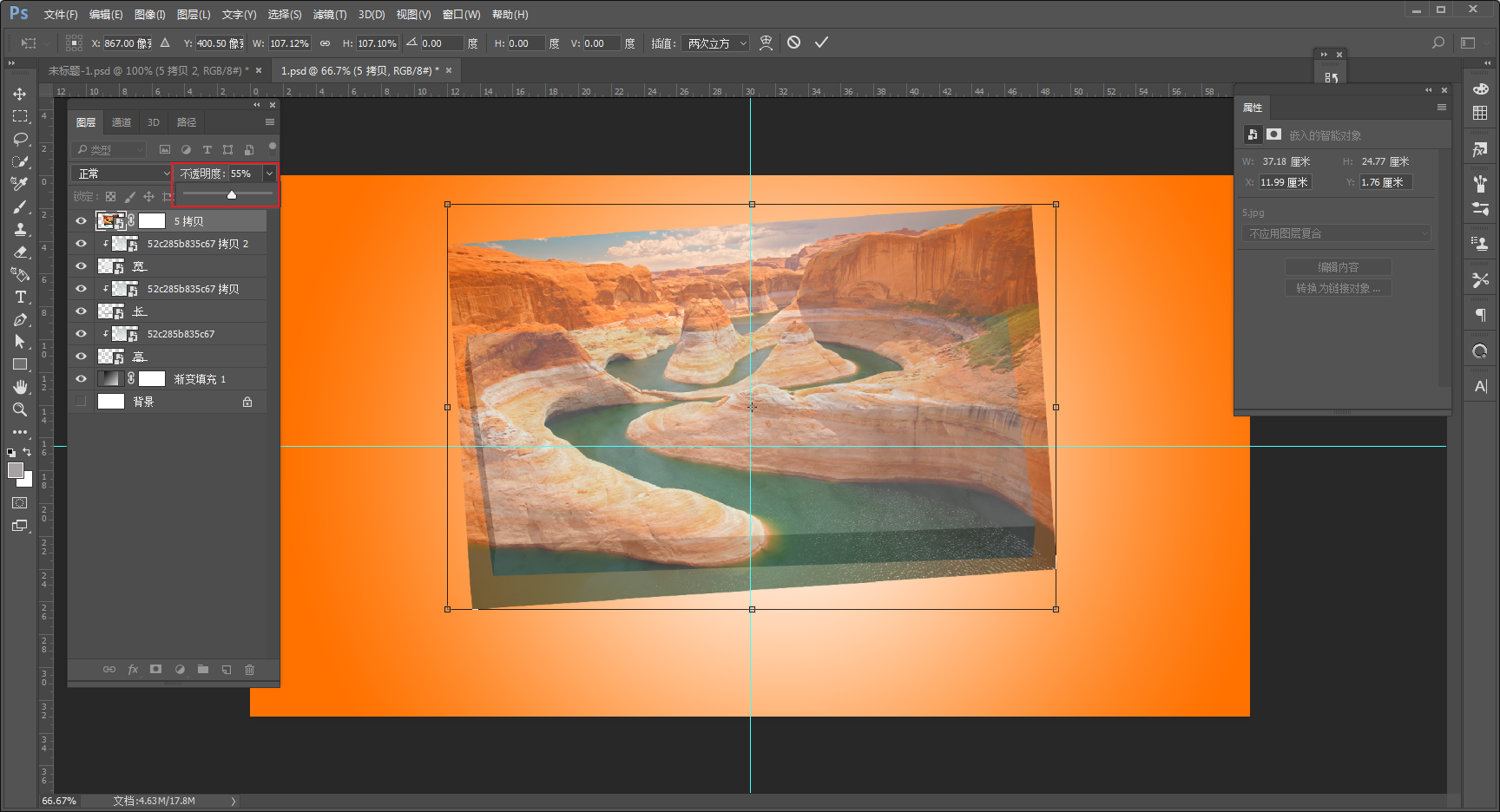The width and height of the screenshot is (1500, 812).
Task: Open the '不应用图层复合' layer comp dropdown
Action: (x=1336, y=233)
